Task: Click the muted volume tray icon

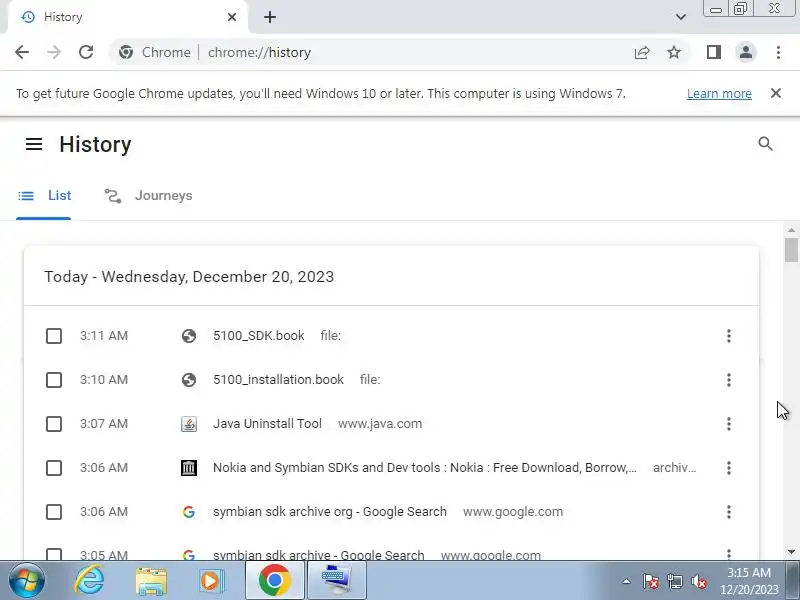Action: click(698, 581)
